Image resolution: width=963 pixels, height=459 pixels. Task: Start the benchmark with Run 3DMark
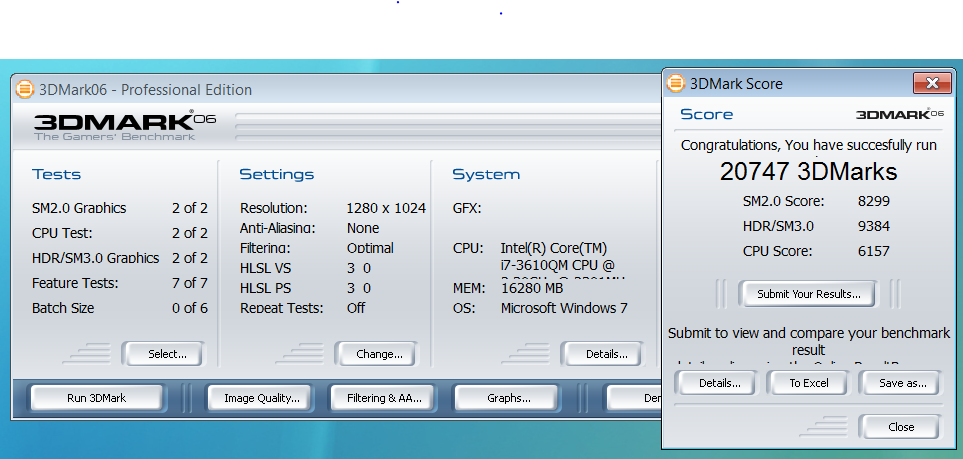pyautogui.click(x=96, y=398)
